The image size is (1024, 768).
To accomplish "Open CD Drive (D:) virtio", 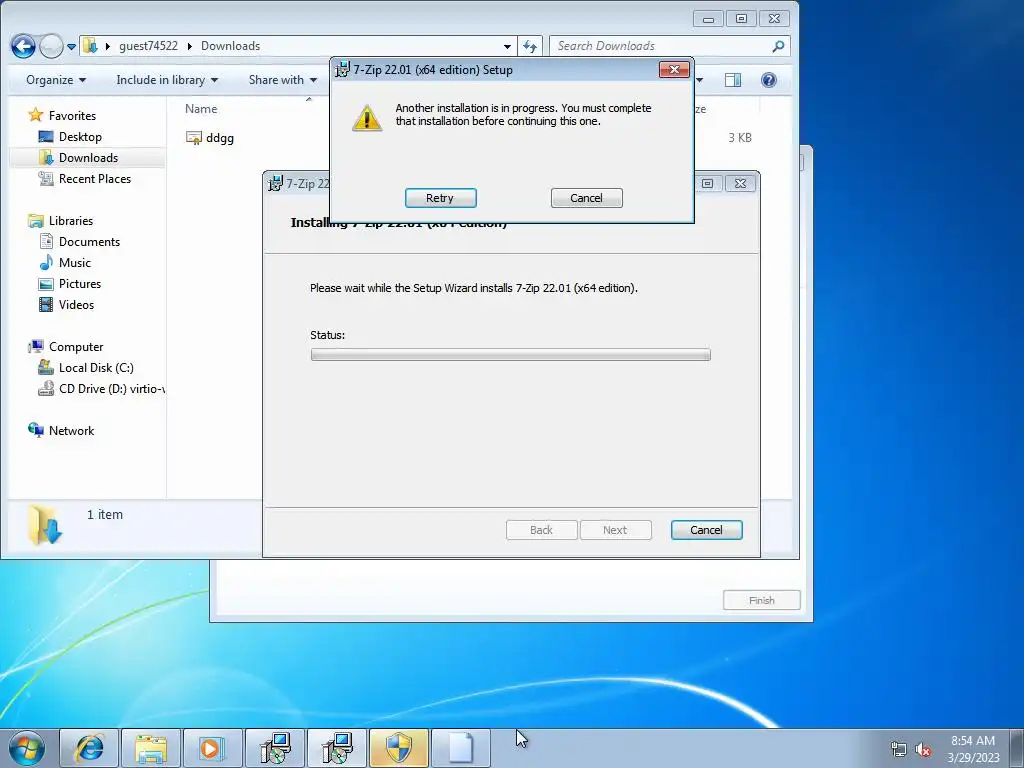I will pyautogui.click(x=111, y=389).
